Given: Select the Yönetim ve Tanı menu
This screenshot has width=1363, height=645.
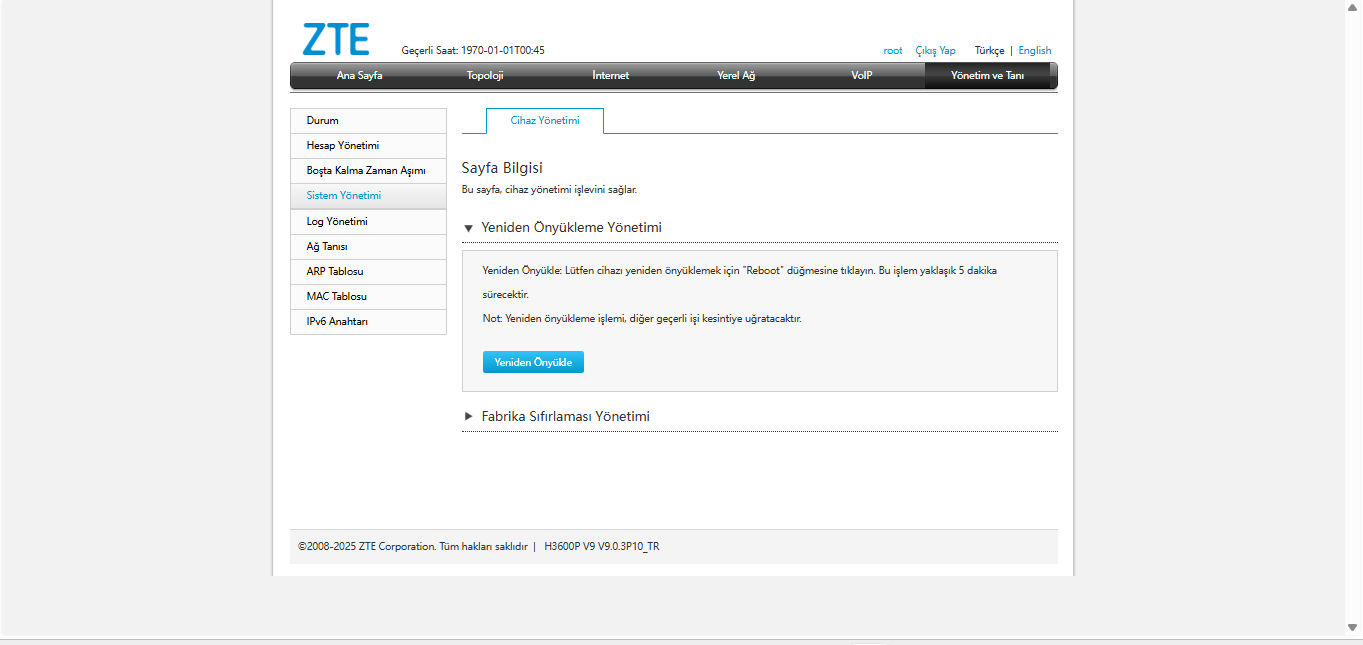Looking at the screenshot, I should pos(987,76).
